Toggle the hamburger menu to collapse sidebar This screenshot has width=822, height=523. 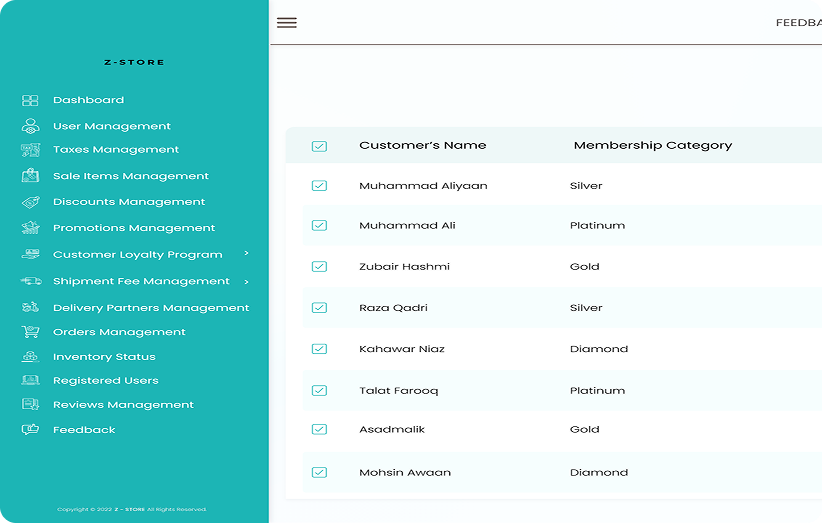287,23
